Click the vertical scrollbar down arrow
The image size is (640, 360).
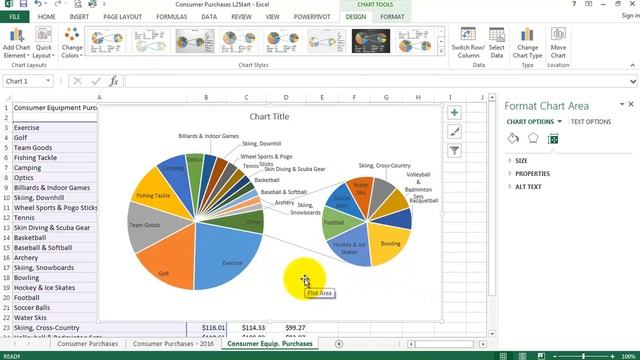pyautogui.click(x=492, y=334)
